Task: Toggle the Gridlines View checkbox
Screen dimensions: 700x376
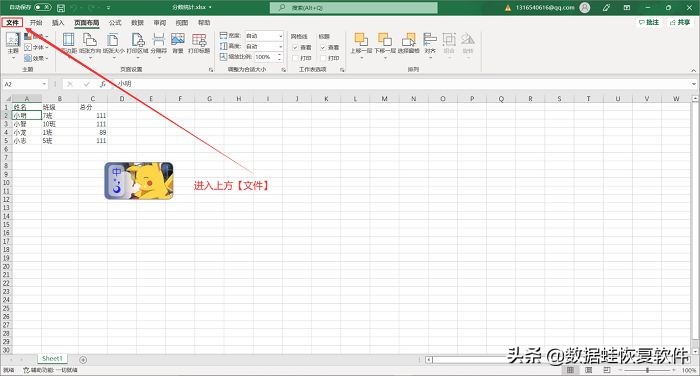Action: coord(295,47)
